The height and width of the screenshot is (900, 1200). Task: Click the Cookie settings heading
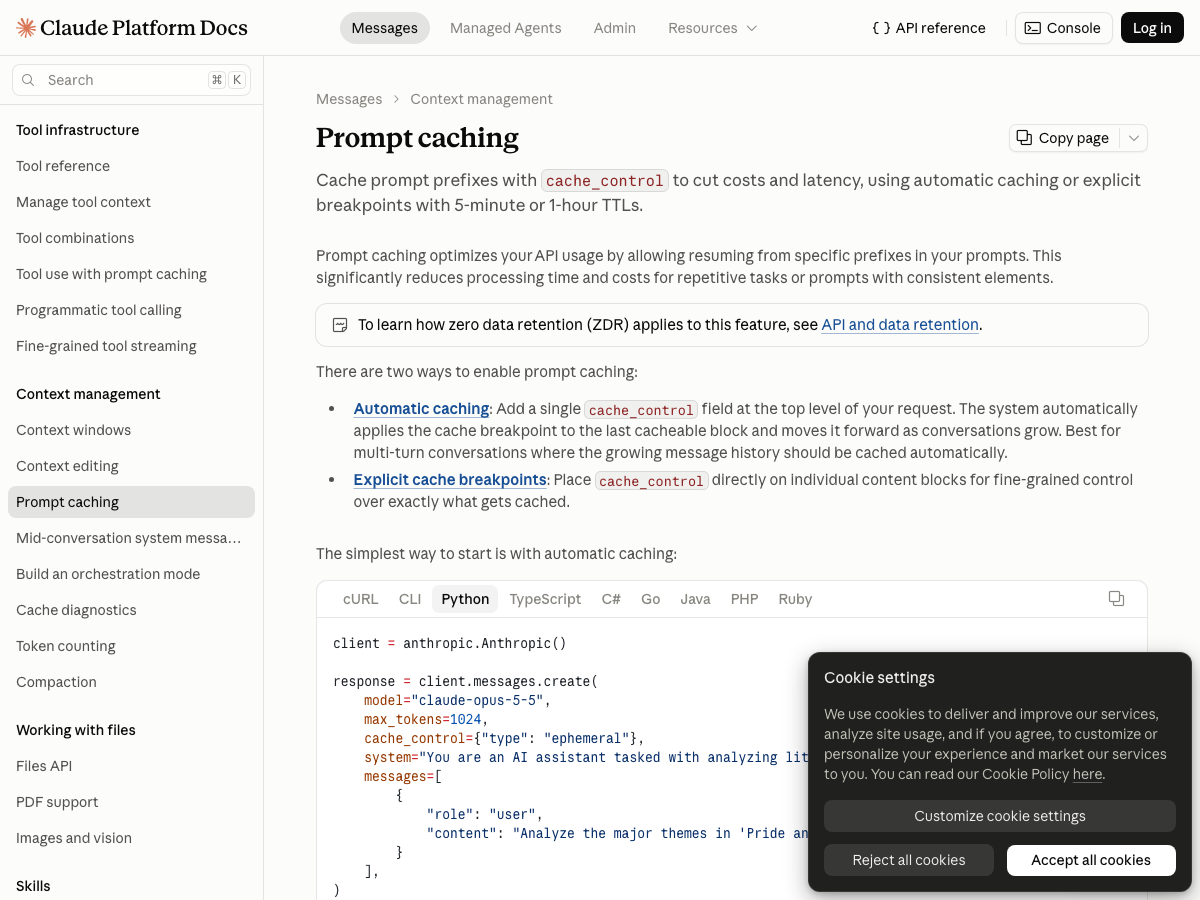point(879,677)
